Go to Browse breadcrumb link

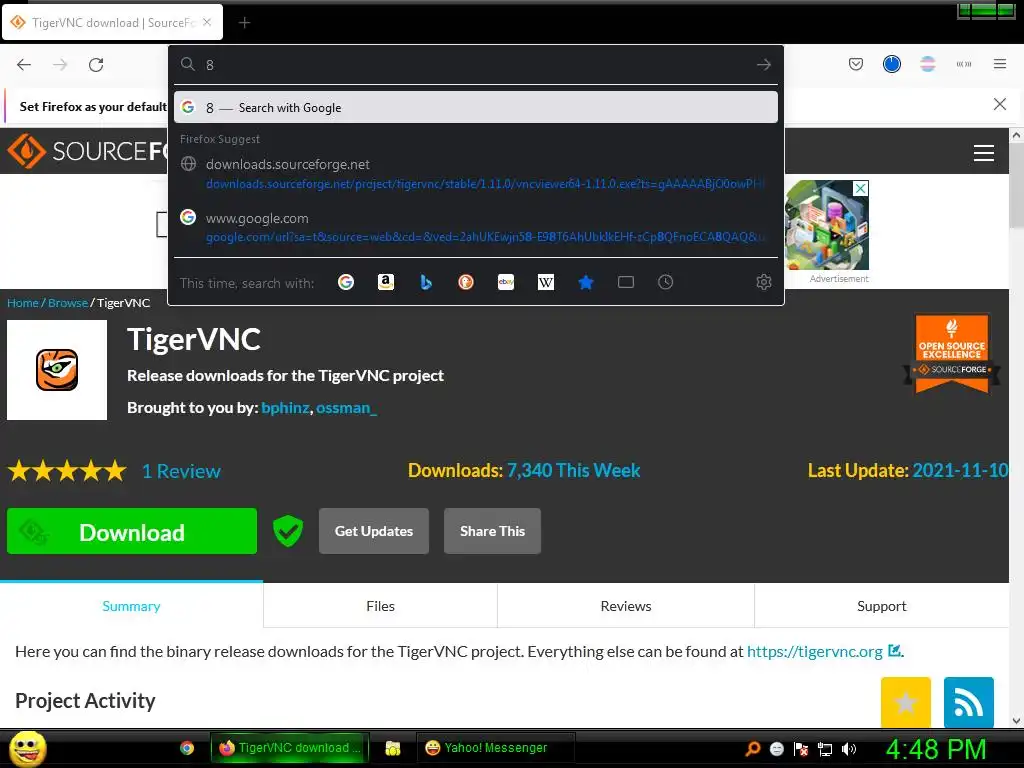68,303
